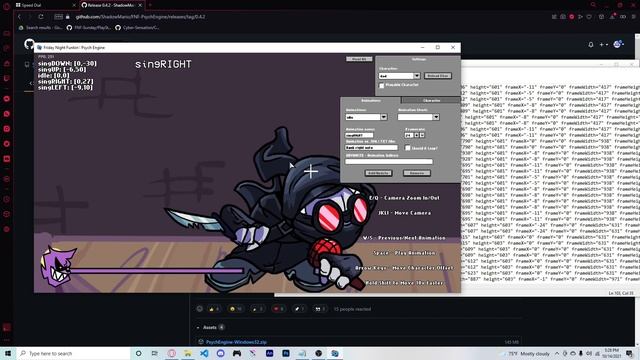Open a new browser tab

click(x=150, y=5)
